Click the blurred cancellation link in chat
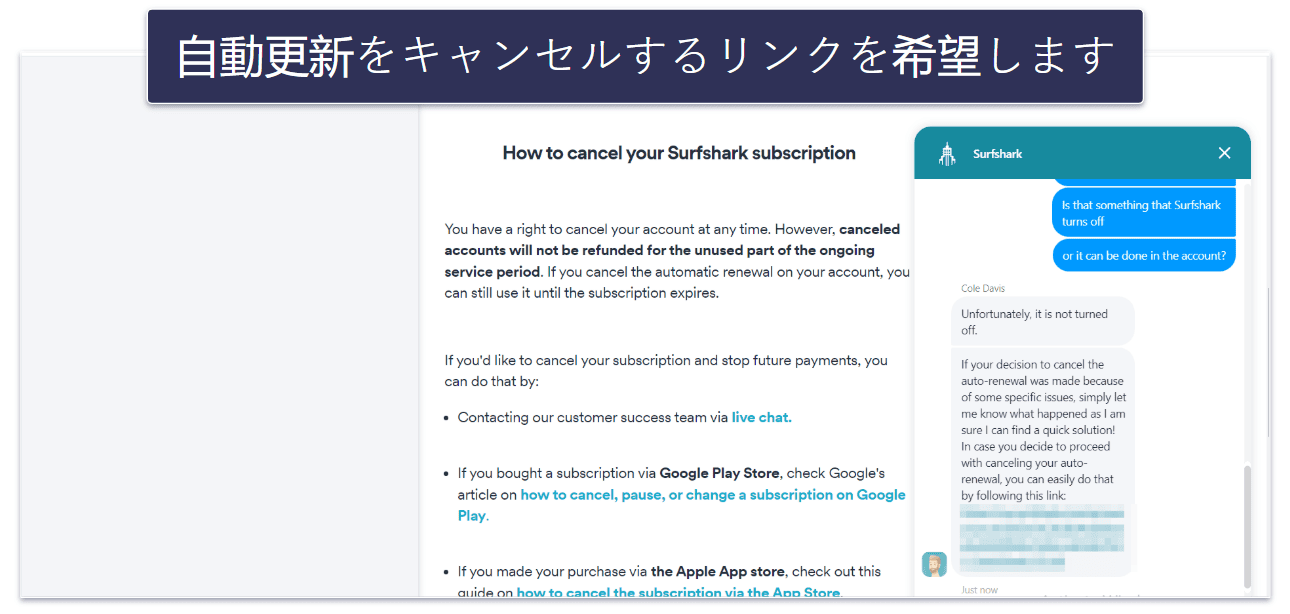 (x=1041, y=538)
